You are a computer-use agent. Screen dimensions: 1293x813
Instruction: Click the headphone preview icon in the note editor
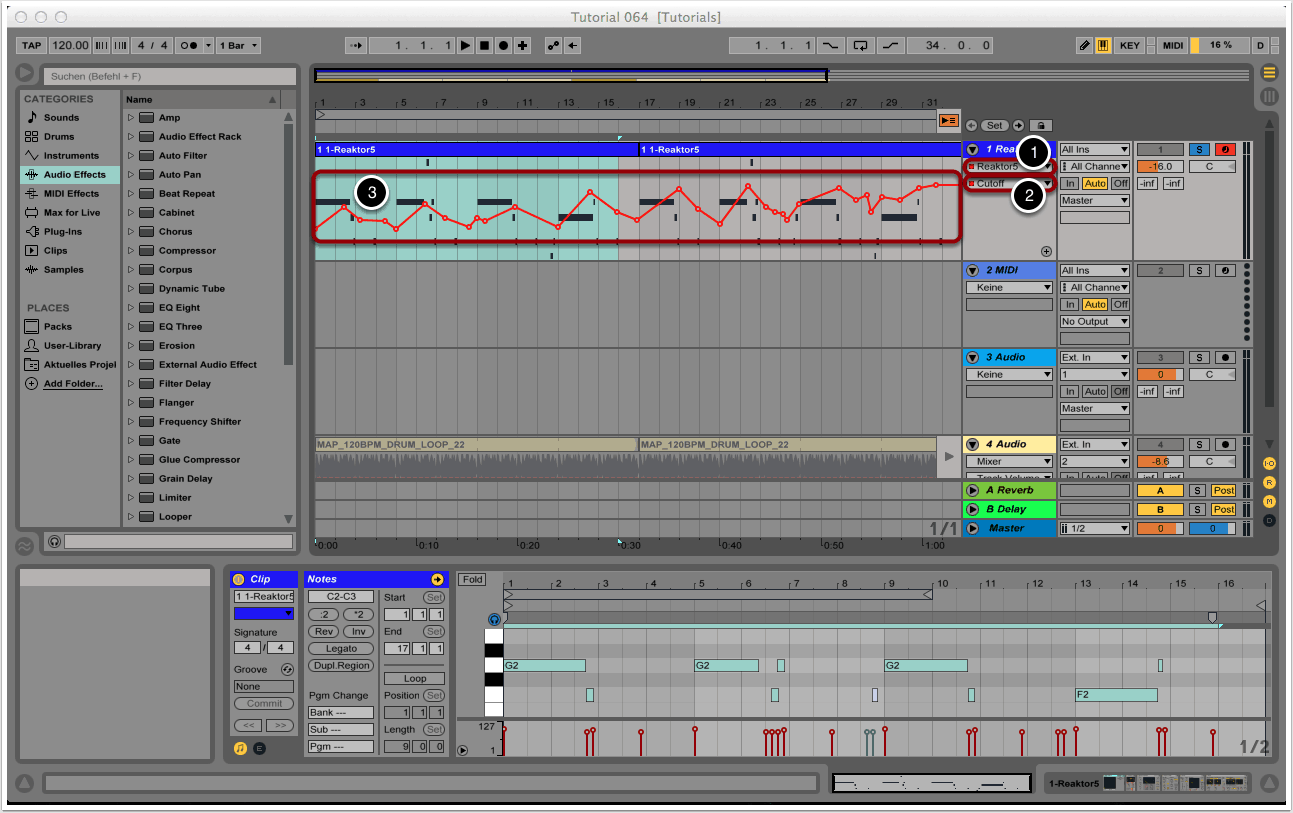pos(494,620)
